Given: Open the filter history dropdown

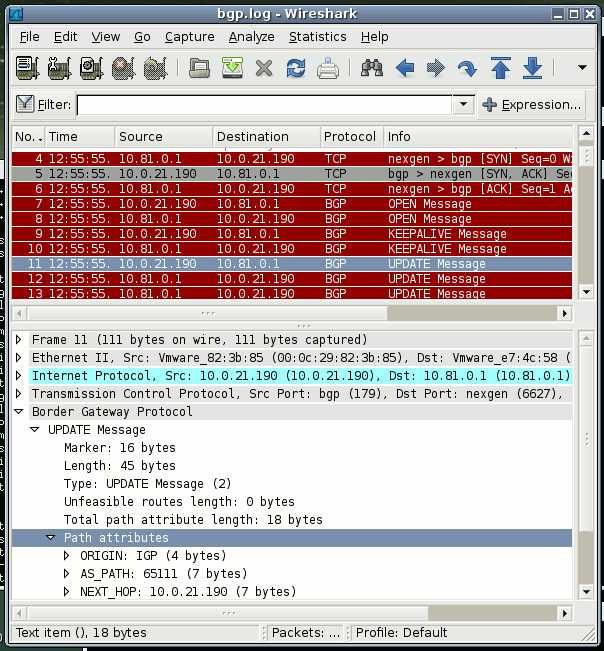Looking at the screenshot, I should pyautogui.click(x=464, y=104).
